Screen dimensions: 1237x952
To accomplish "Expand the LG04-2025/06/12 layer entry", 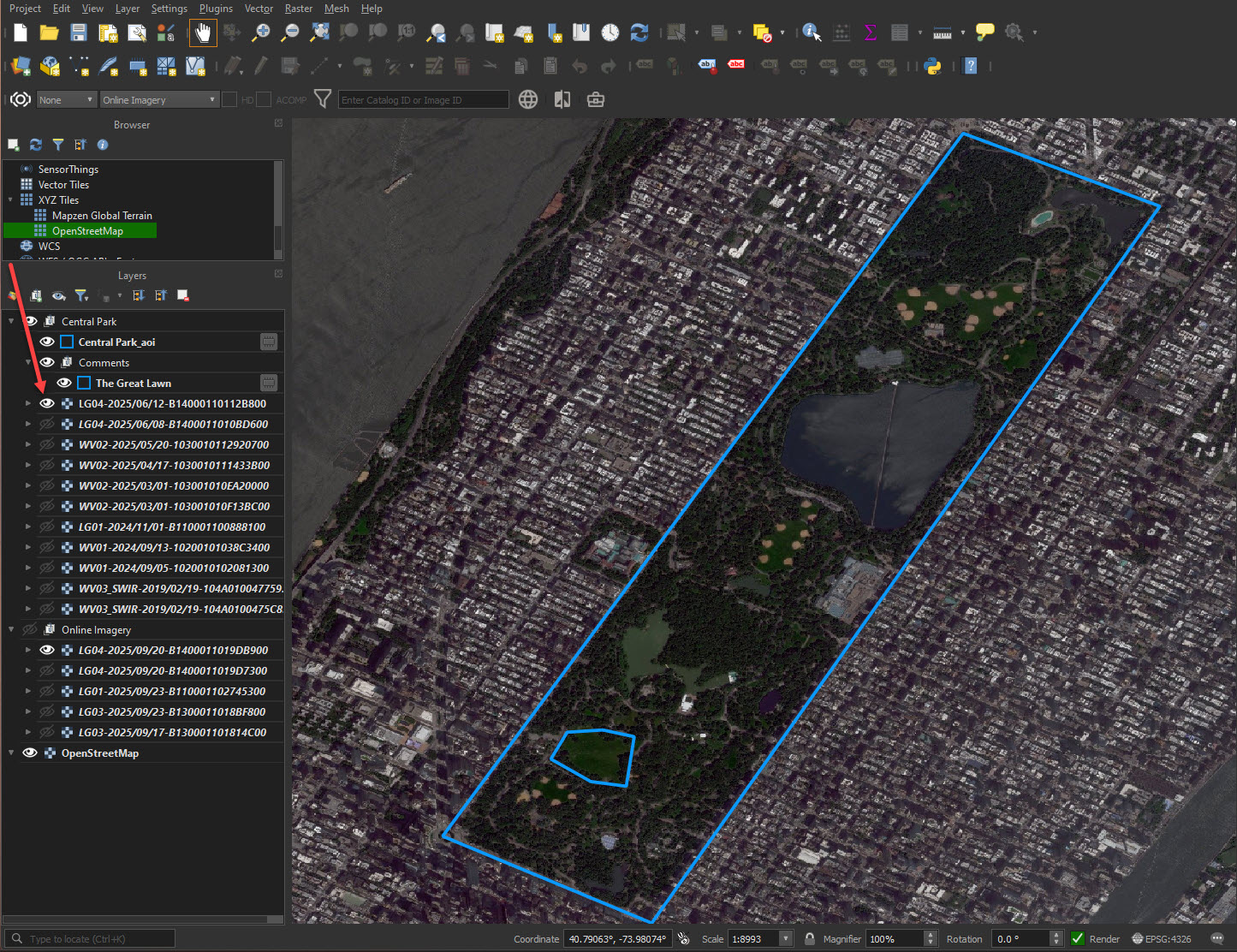I will click(27, 403).
